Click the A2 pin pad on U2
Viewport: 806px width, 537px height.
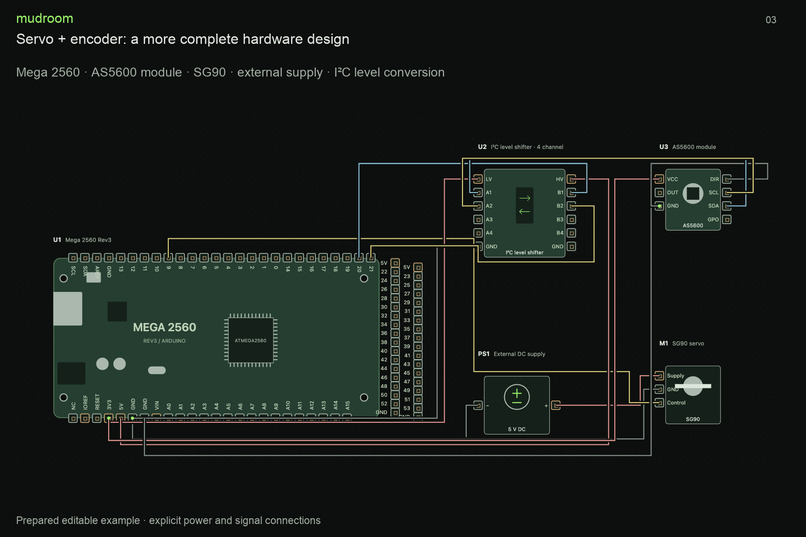[478, 206]
